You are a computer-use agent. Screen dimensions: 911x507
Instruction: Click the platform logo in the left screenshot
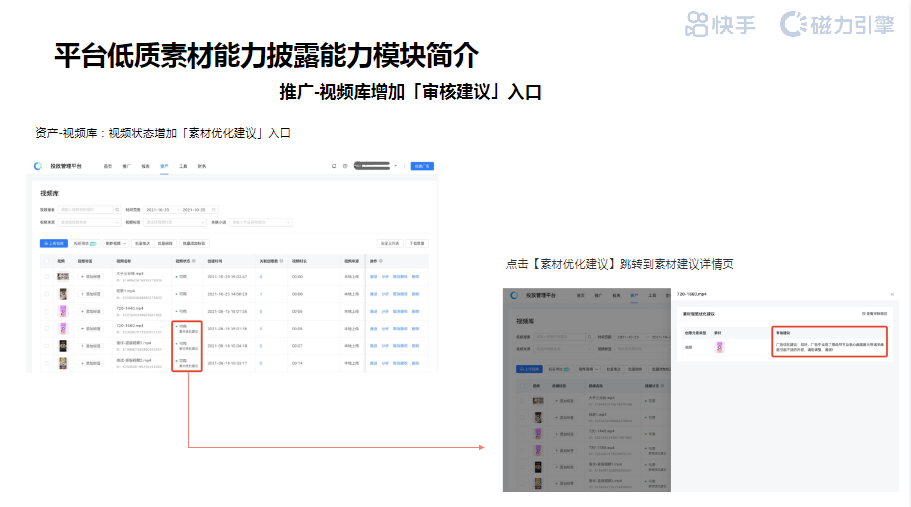point(38,166)
